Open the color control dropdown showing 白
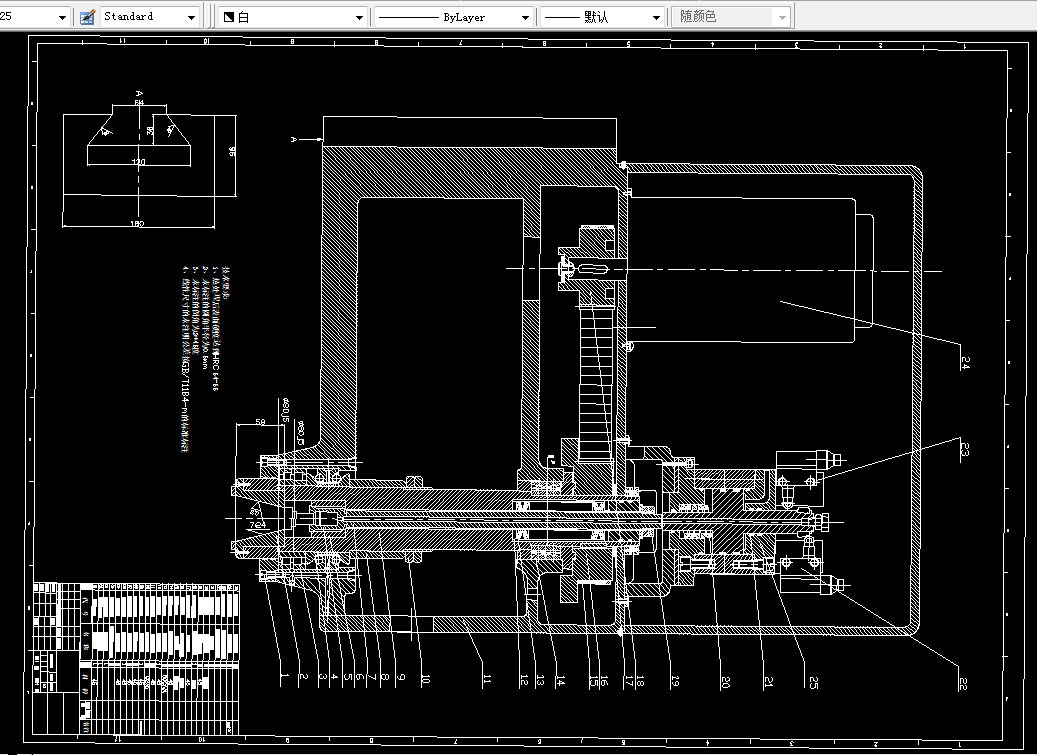The height and width of the screenshot is (755, 1037). click(x=293, y=17)
